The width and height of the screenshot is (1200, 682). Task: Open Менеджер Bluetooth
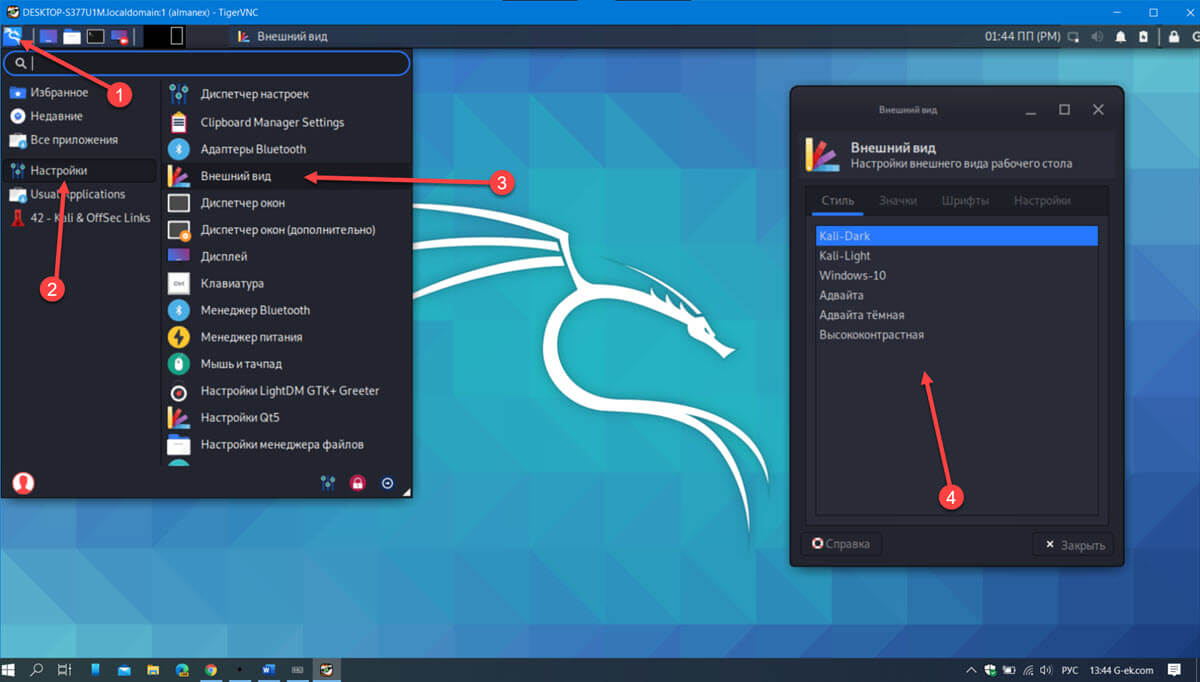pyautogui.click(x=286, y=310)
